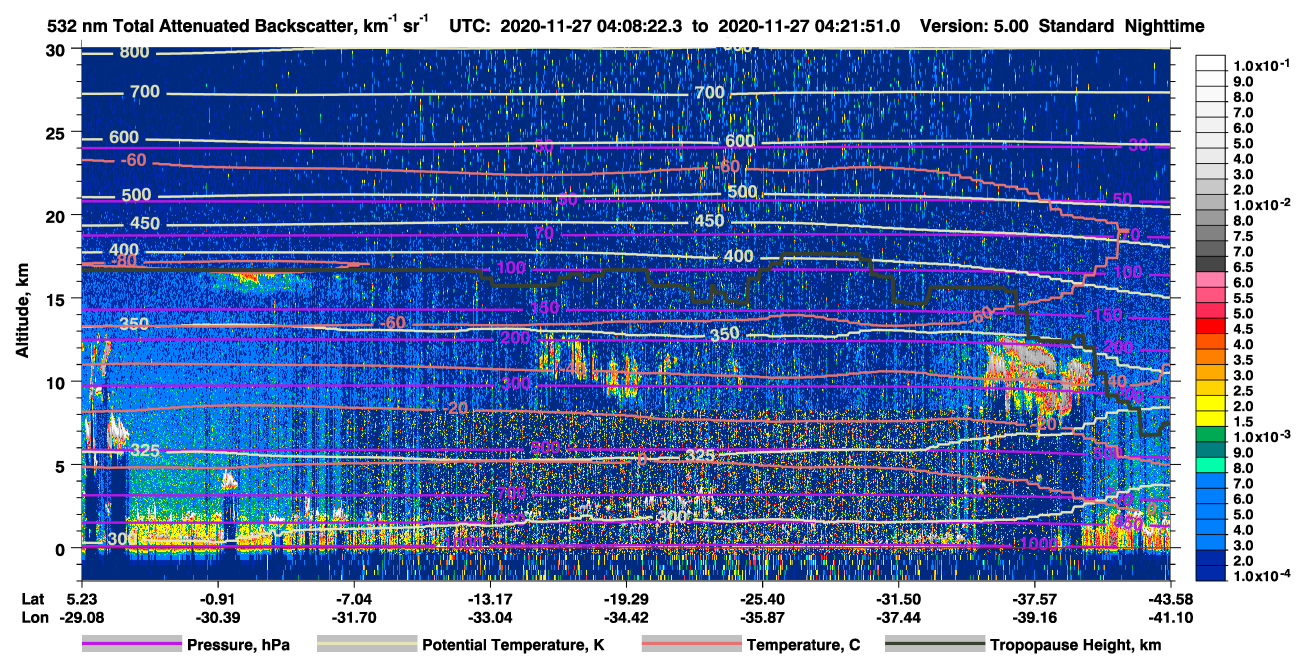Click the "Potential Temperature, K" legend label
The width and height of the screenshot is (1300, 667).
click(513, 645)
